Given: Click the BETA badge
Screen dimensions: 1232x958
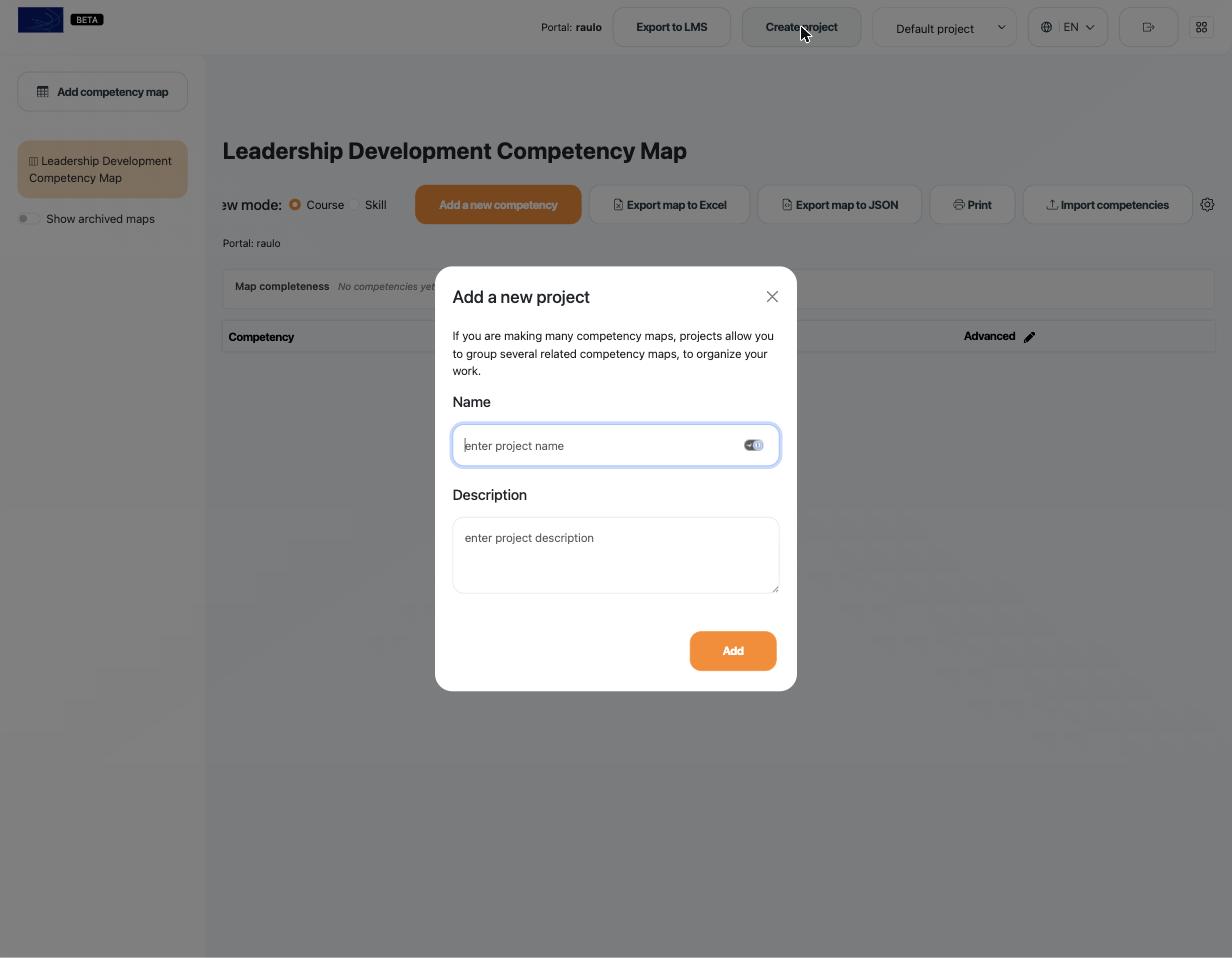Looking at the screenshot, I should pos(87,20).
